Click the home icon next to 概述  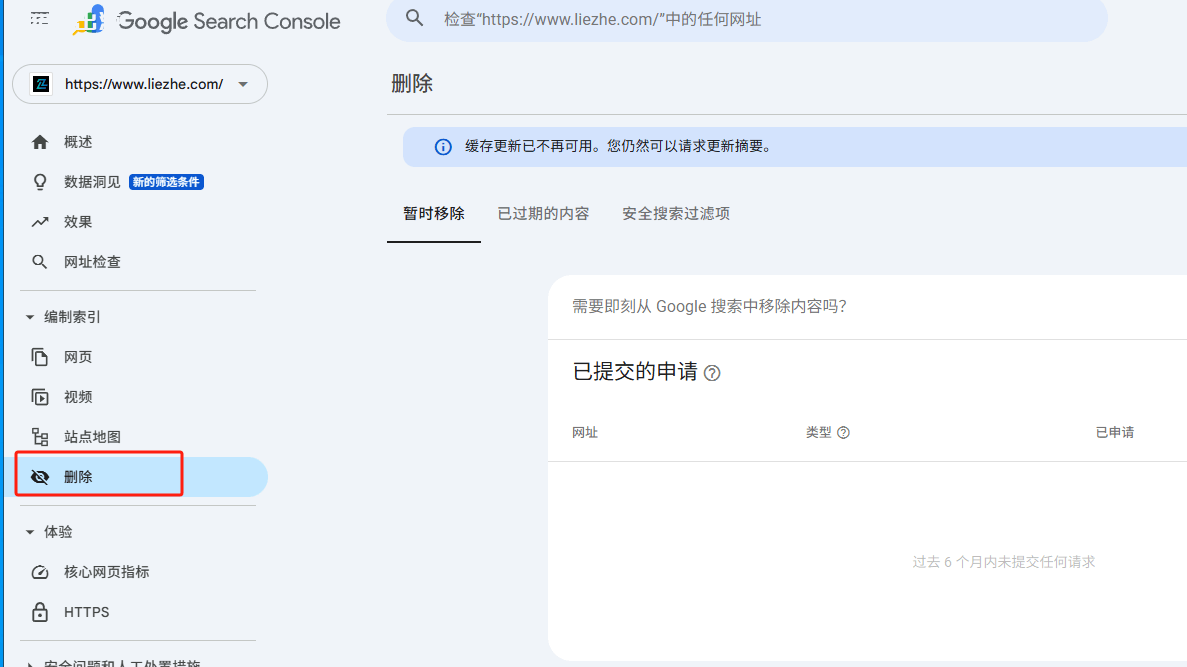[x=39, y=142]
